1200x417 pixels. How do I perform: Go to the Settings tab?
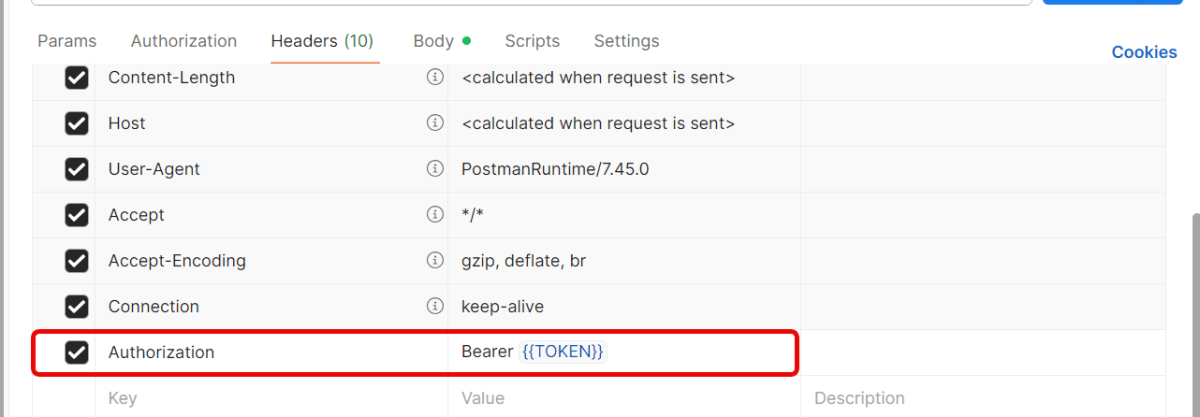point(626,41)
